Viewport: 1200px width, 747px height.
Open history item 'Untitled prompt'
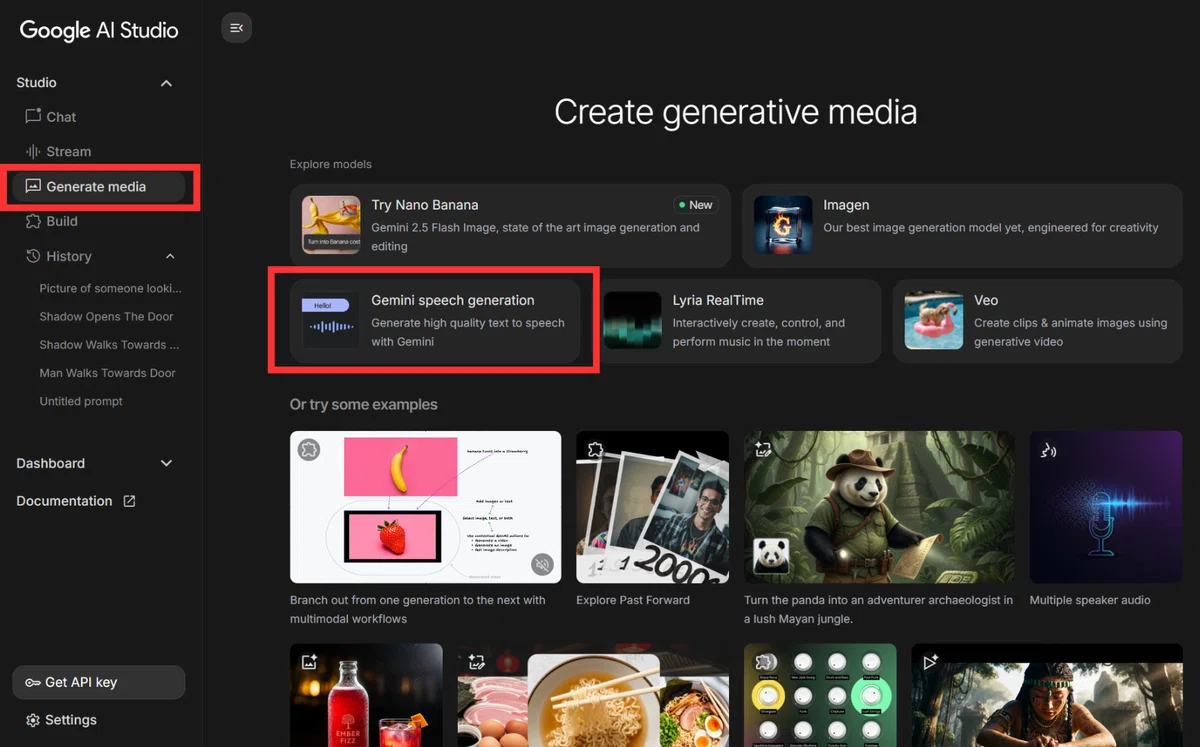click(x=81, y=401)
